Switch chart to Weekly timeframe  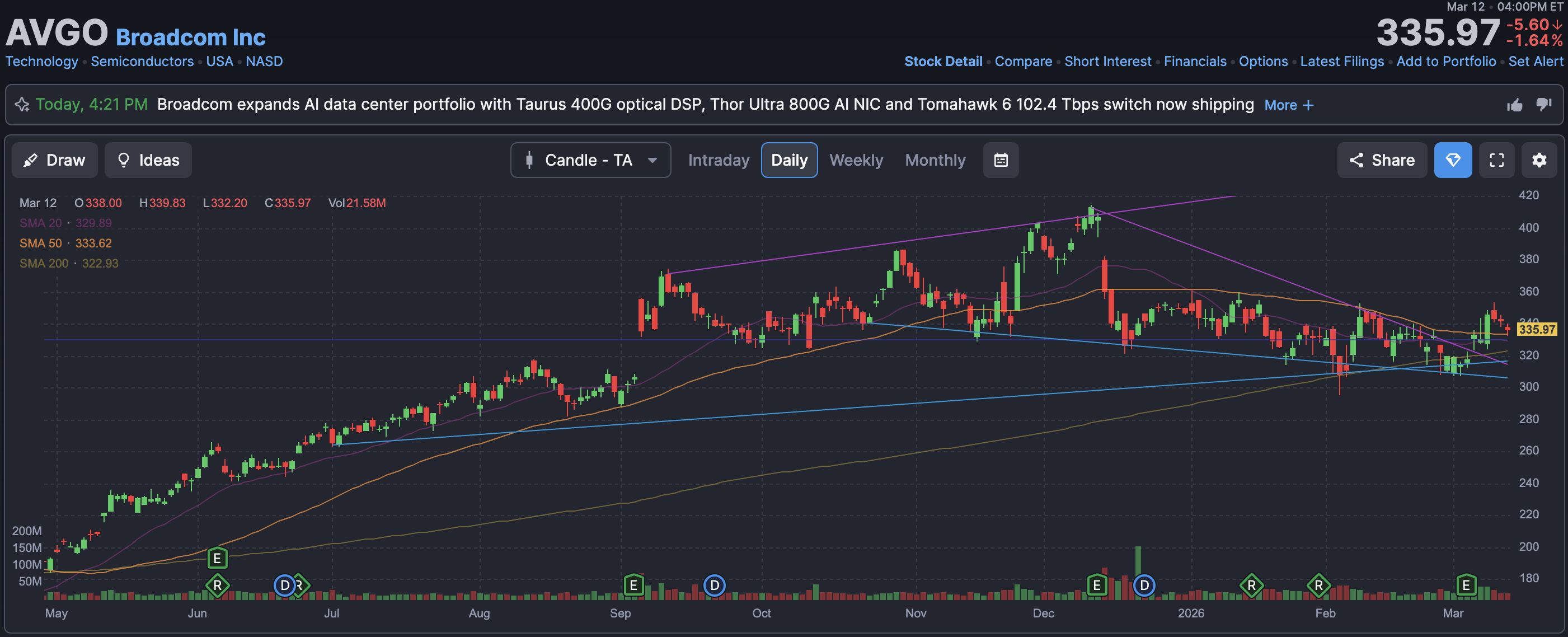pyautogui.click(x=856, y=160)
